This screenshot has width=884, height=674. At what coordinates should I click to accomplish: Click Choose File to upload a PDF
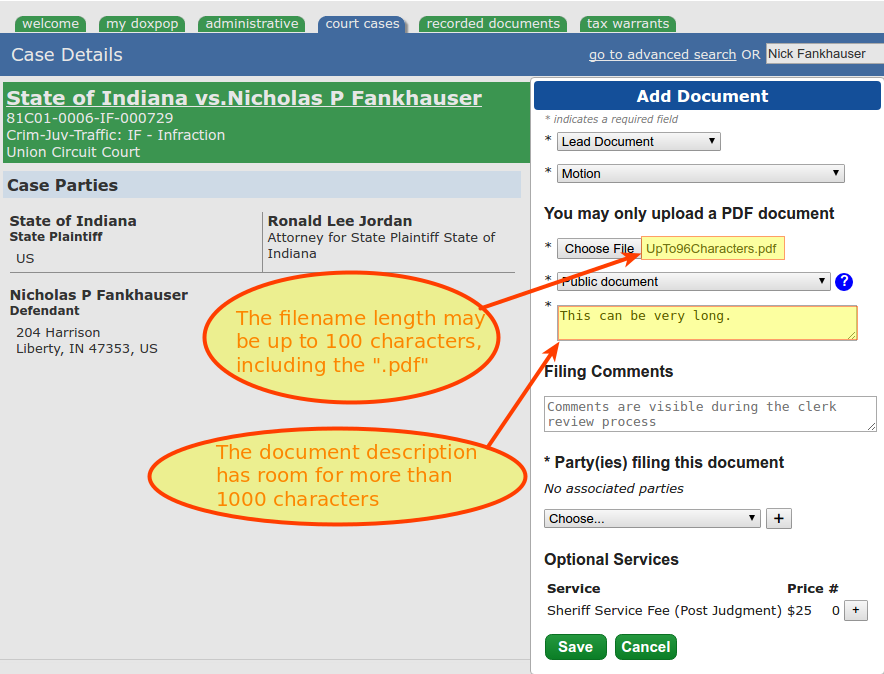click(598, 248)
